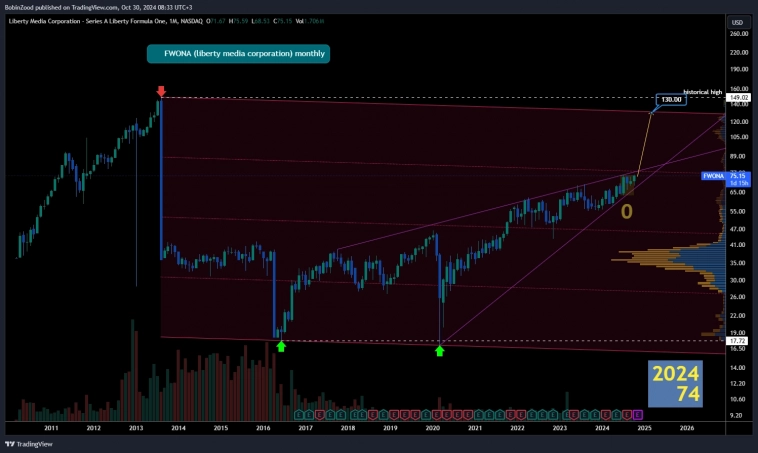Image resolution: width=758 pixels, height=453 pixels.
Task: Click the 105.00 price scale value
Action: [x=739, y=137]
